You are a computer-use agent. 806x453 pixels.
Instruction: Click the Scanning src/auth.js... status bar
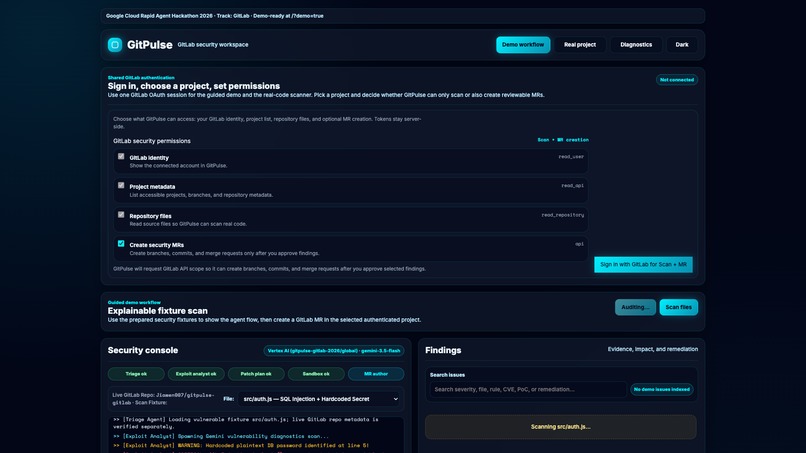point(561,427)
